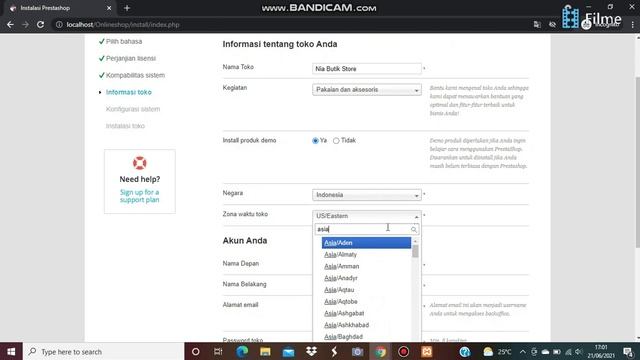640x360 pixels.
Task: Click the browser forward arrow
Action: coord(25,24)
